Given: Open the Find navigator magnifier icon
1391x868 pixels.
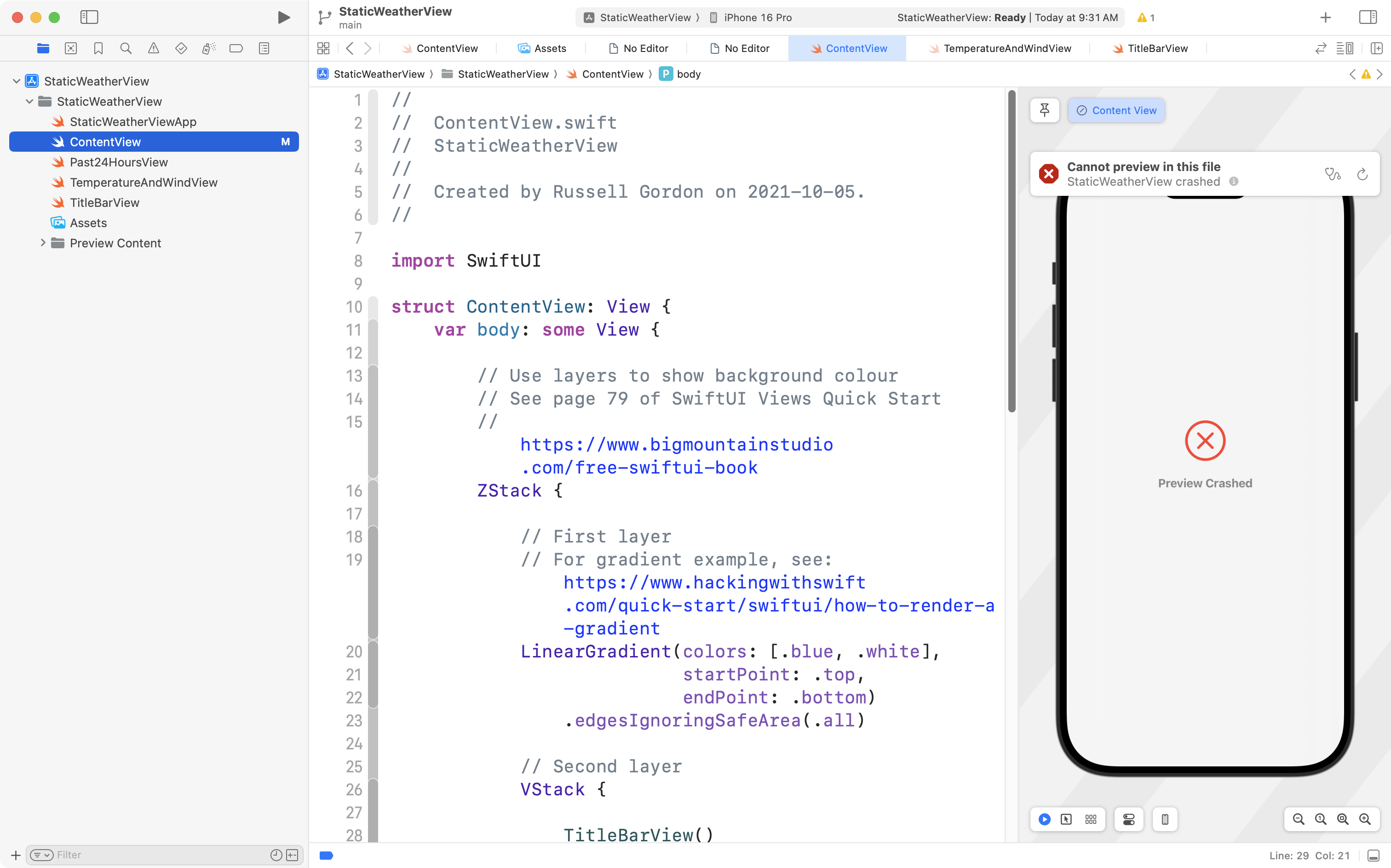Looking at the screenshot, I should pos(126,49).
